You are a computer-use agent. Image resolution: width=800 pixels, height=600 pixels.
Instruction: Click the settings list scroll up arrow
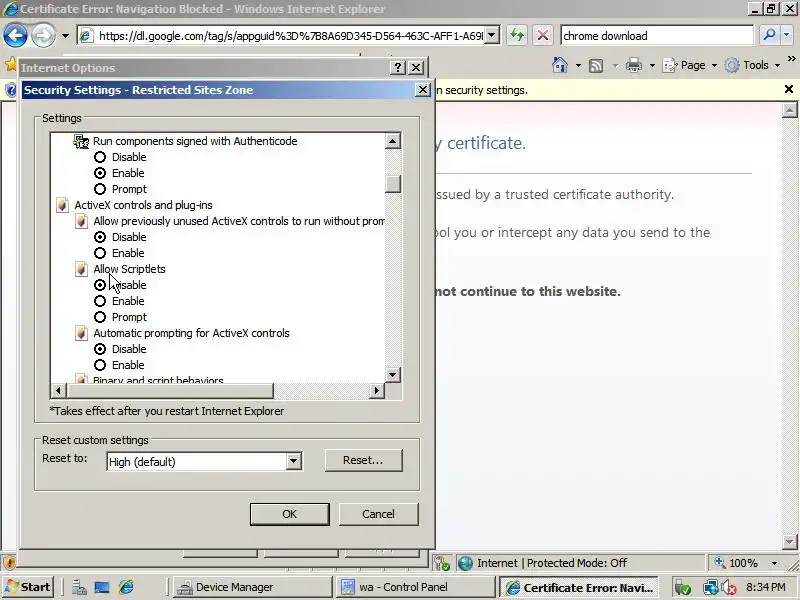pos(393,141)
